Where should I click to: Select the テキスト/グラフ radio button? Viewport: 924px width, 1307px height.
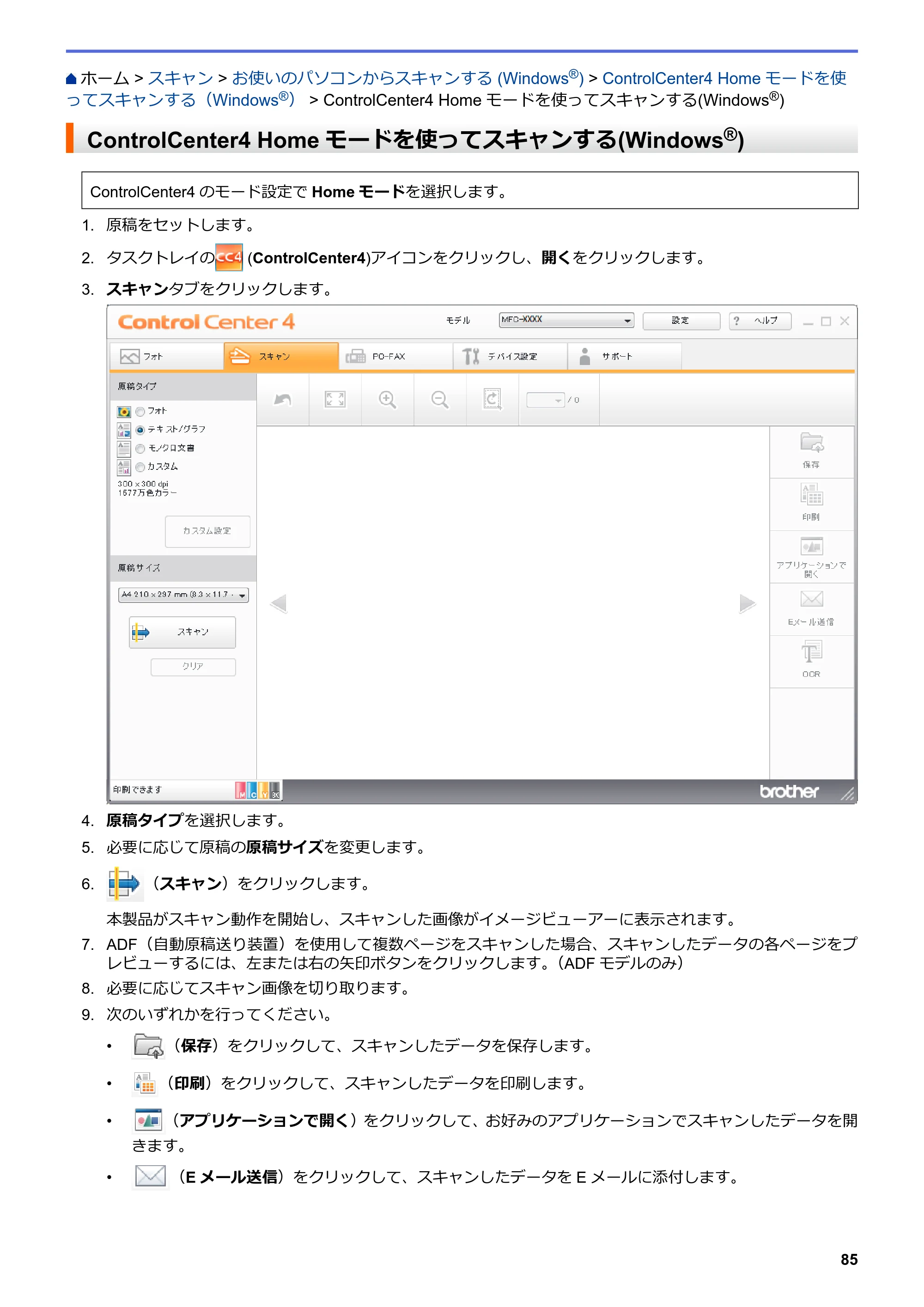140,430
